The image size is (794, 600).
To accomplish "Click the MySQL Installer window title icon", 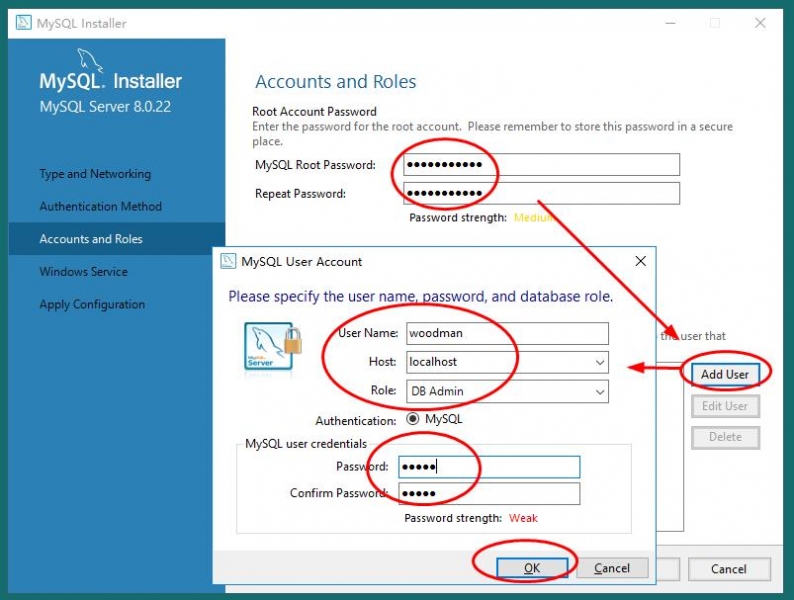I will tap(23, 23).
